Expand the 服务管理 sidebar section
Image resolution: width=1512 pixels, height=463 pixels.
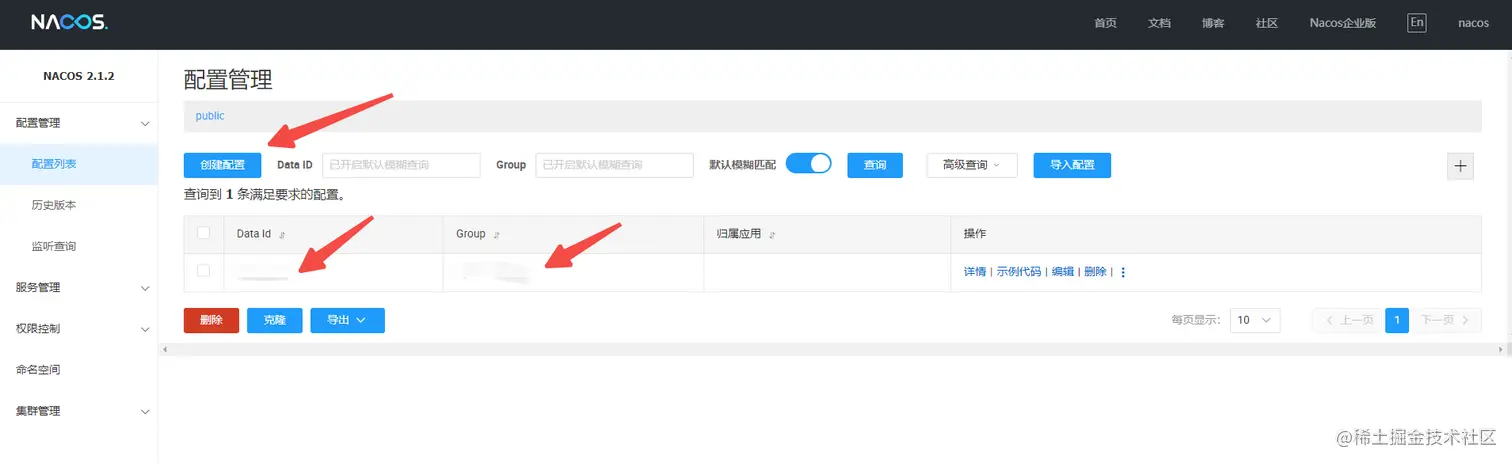click(79, 287)
